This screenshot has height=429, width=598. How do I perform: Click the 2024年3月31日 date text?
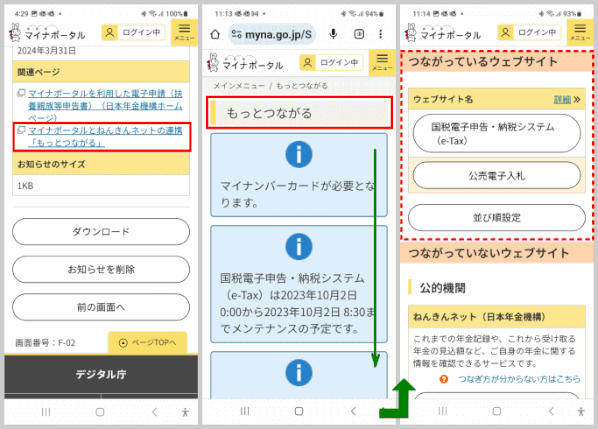(x=46, y=51)
